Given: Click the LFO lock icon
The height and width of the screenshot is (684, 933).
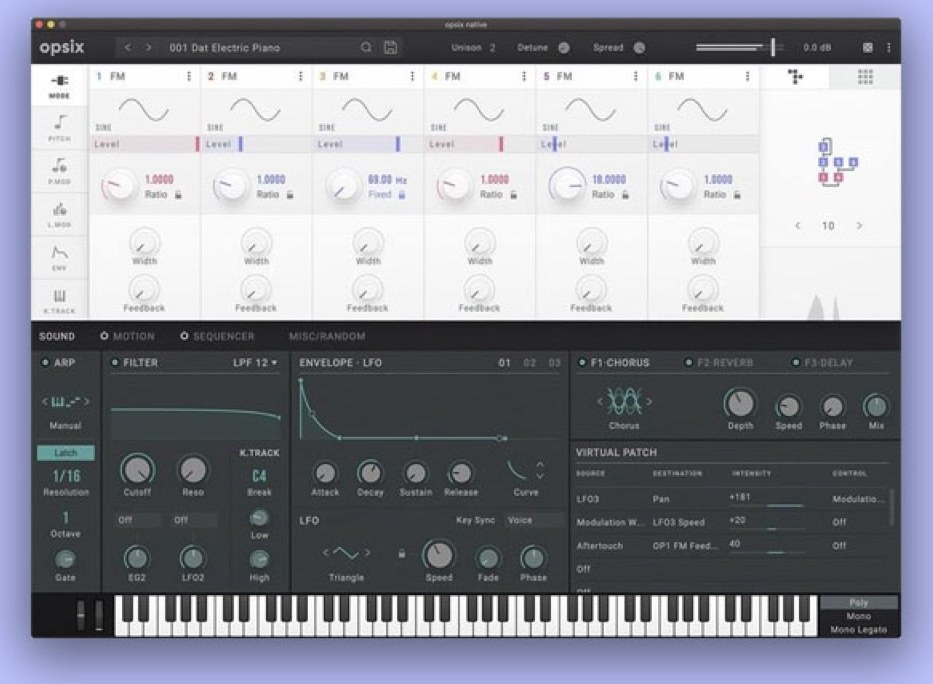Looking at the screenshot, I should coord(402,554).
